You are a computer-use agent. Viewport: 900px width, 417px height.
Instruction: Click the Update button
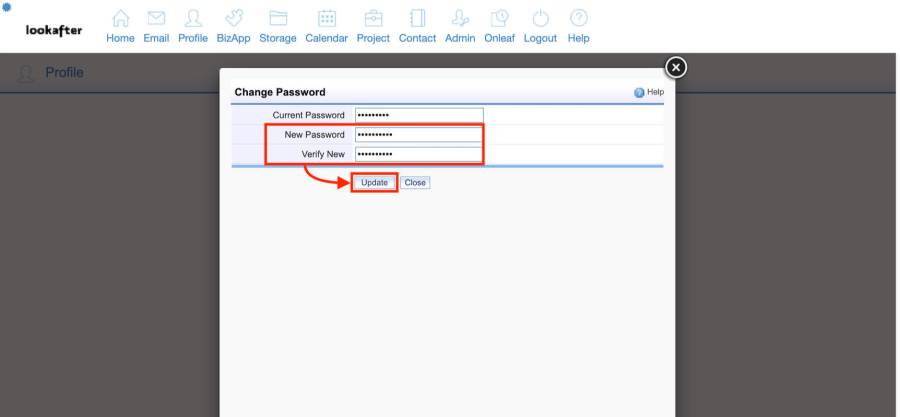click(x=374, y=183)
